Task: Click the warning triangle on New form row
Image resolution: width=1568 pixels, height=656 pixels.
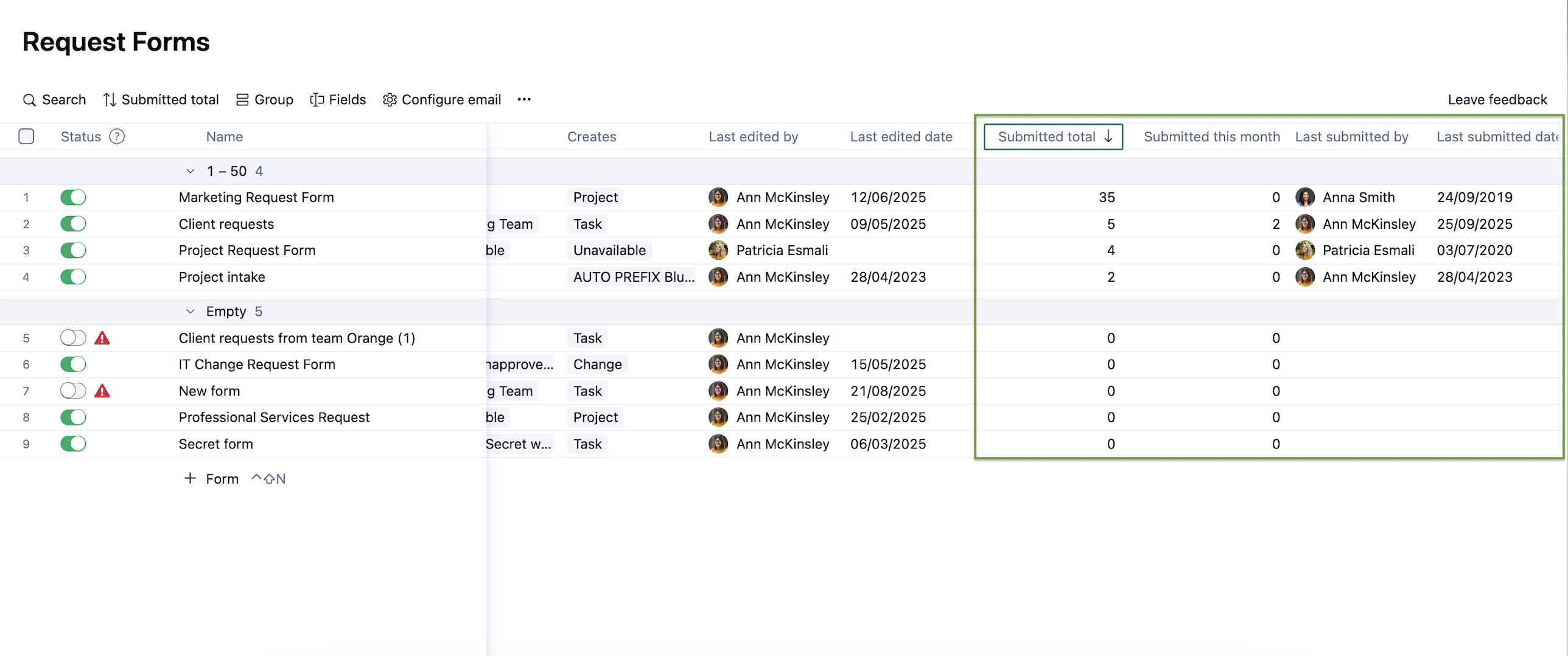Action: 102,391
